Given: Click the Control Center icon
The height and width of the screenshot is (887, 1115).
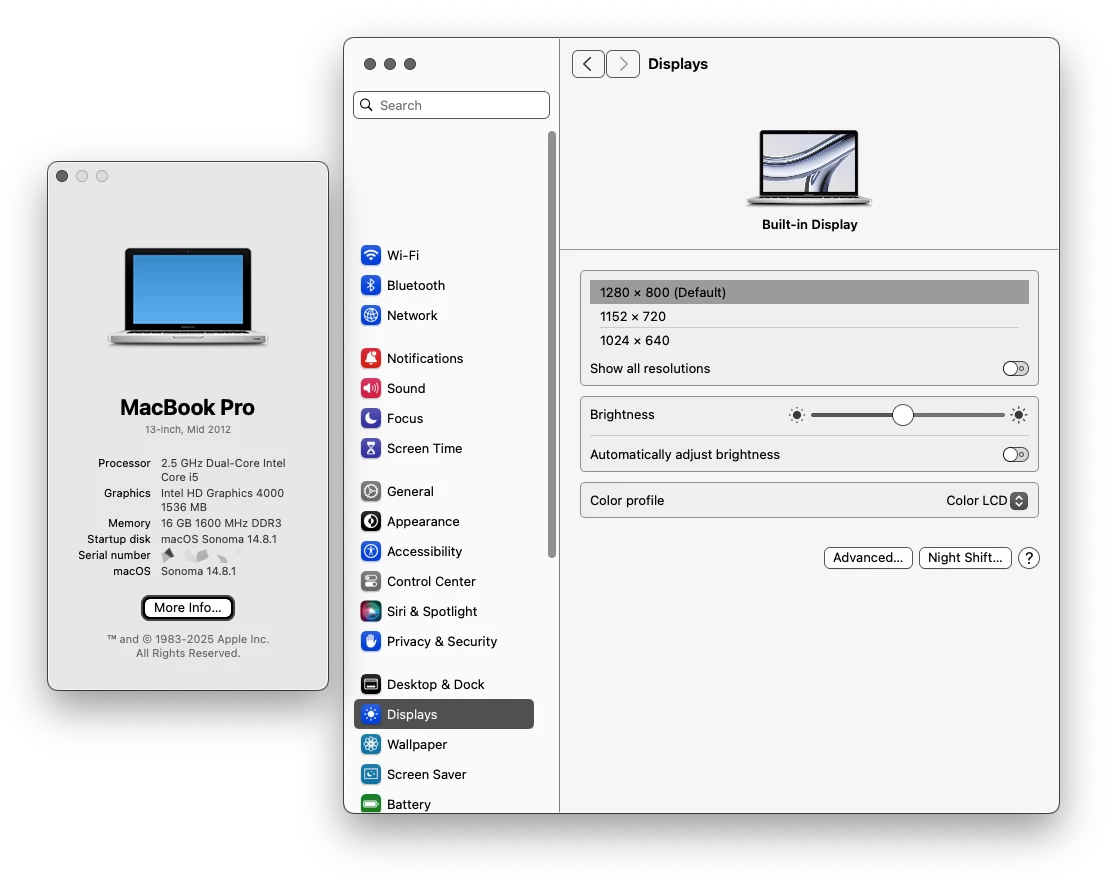Looking at the screenshot, I should coord(370,580).
